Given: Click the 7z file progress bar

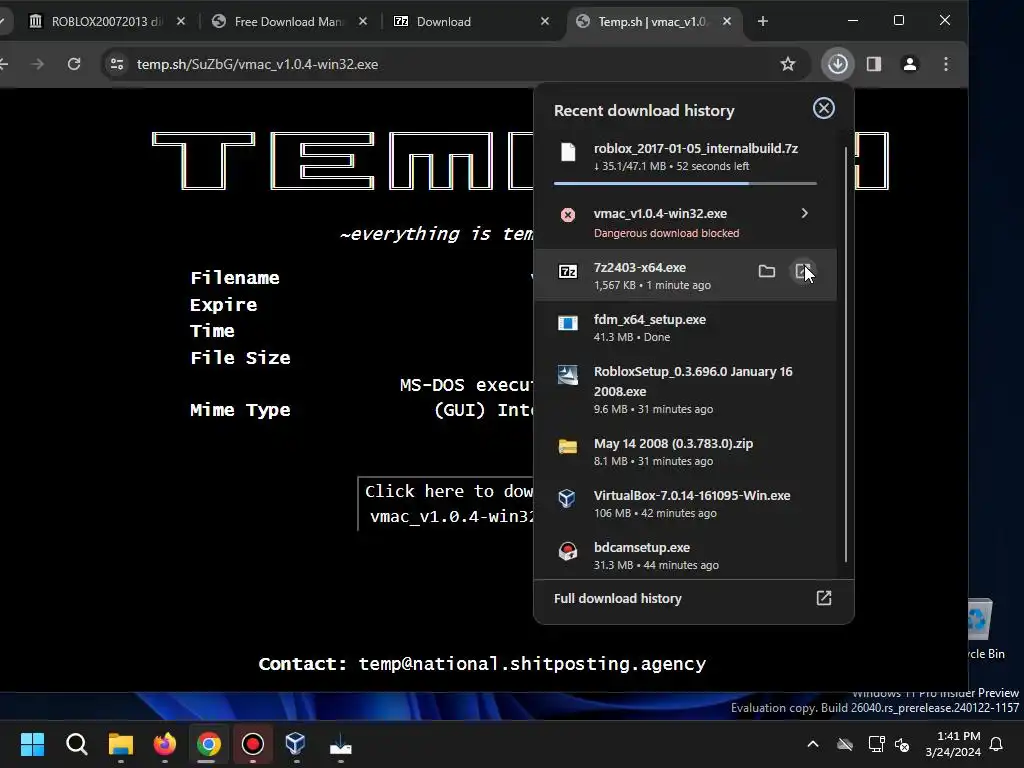Looking at the screenshot, I should pos(686,184).
